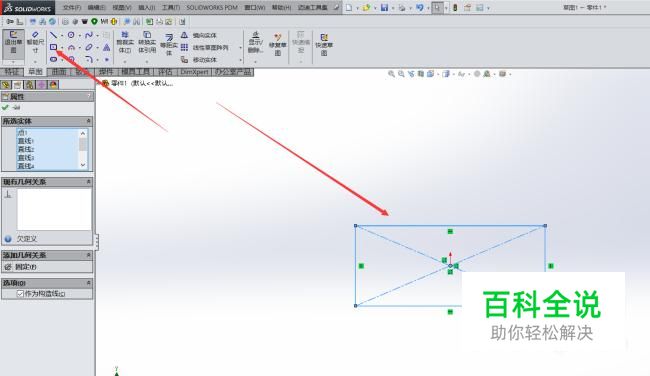
Task: Open the SOLIDWORKS PDM menu
Action: point(212,7)
